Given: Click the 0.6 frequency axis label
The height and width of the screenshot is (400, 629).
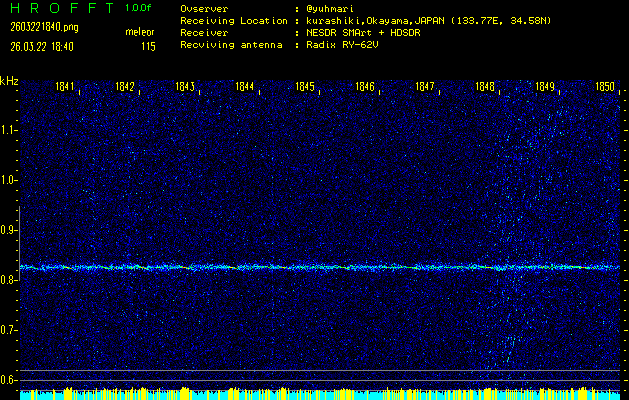Looking at the screenshot, I should tap(9, 380).
